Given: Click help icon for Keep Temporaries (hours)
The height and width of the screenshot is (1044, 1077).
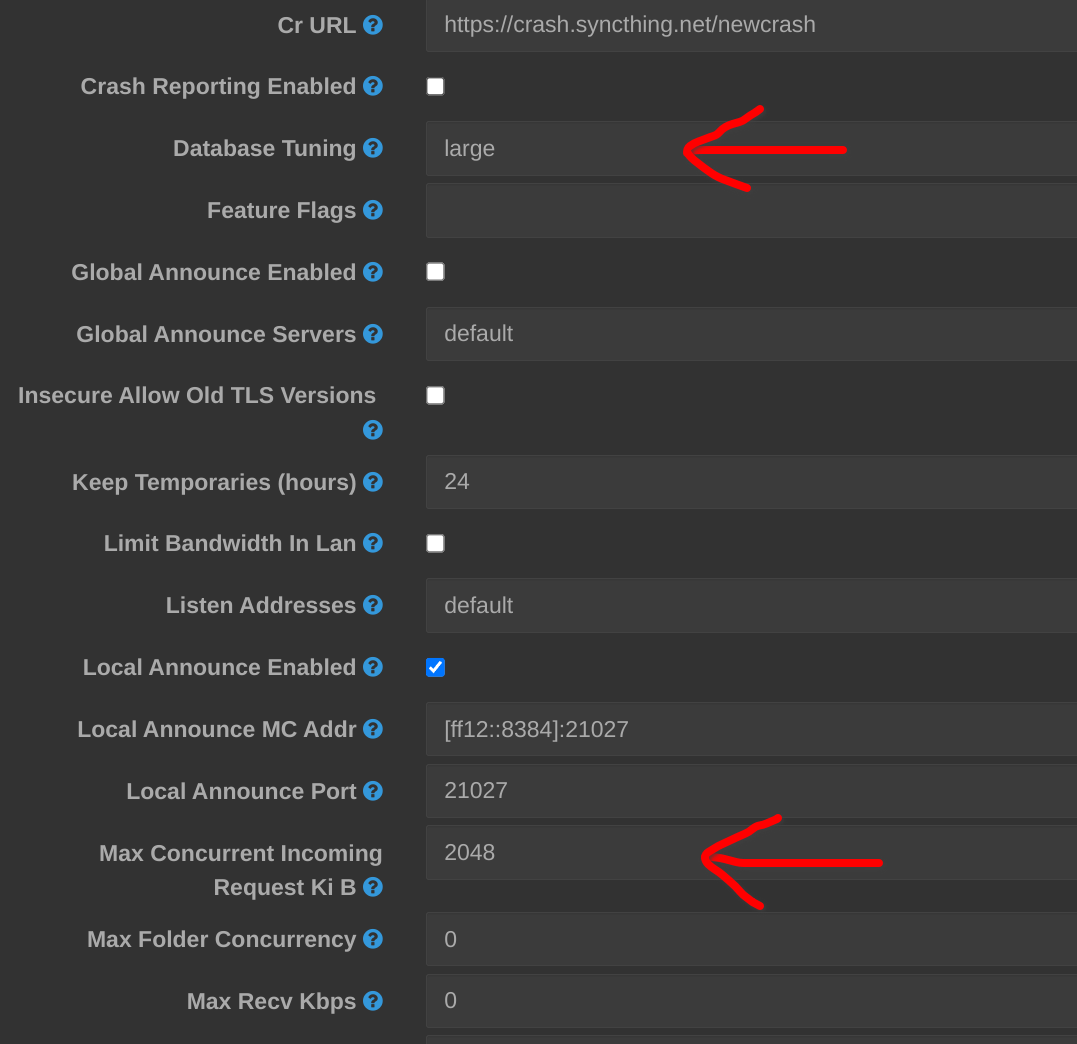Looking at the screenshot, I should pyautogui.click(x=373, y=482).
